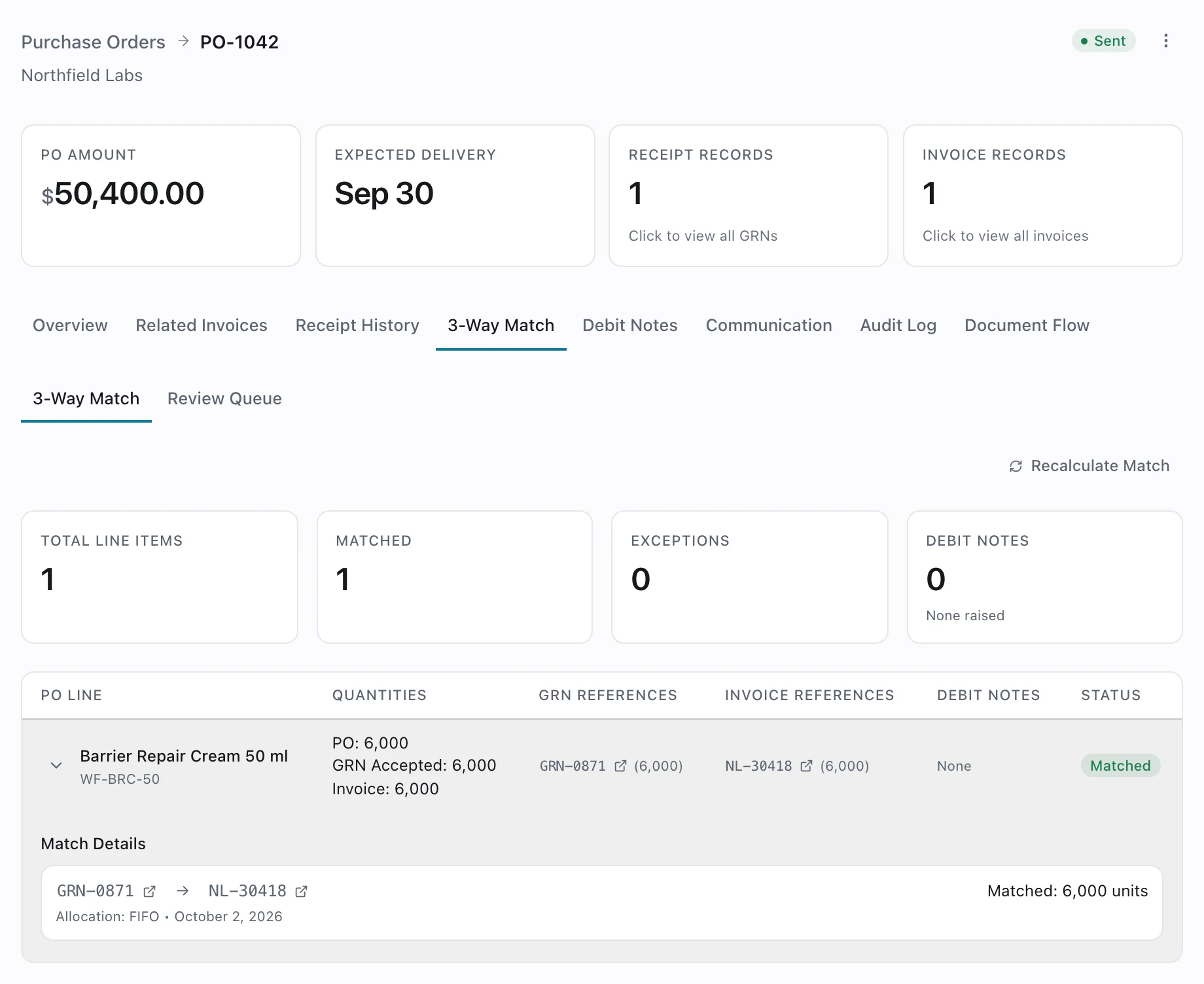
Task: Open NL-30418 external link icon in Match Details
Action: pos(301,891)
